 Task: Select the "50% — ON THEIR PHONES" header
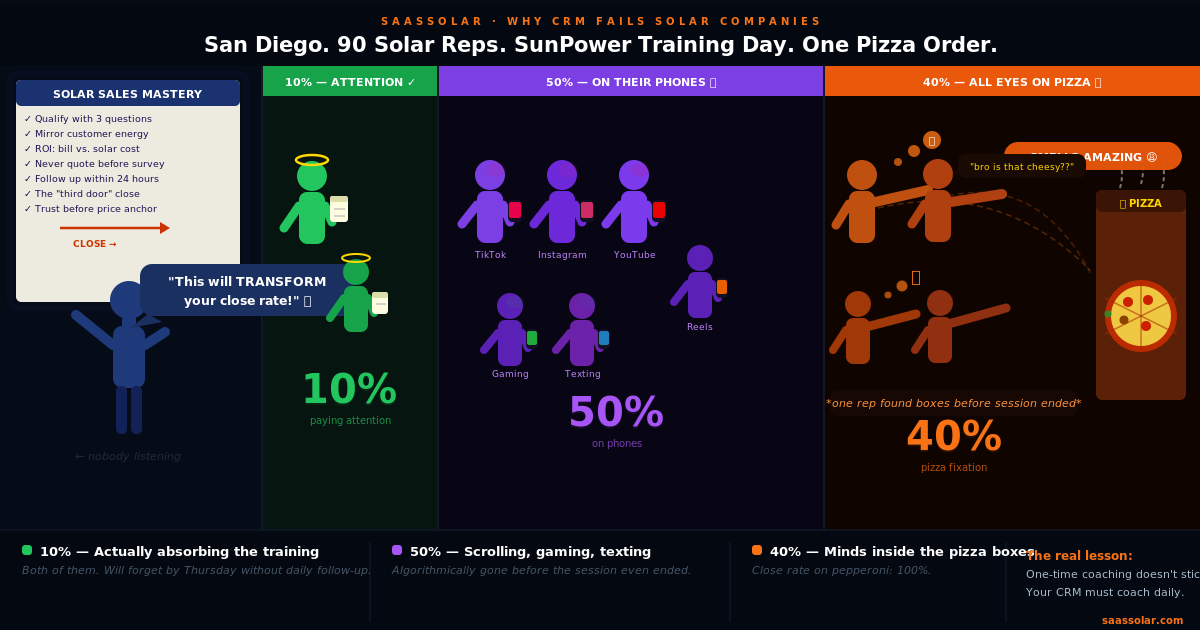click(x=631, y=81)
